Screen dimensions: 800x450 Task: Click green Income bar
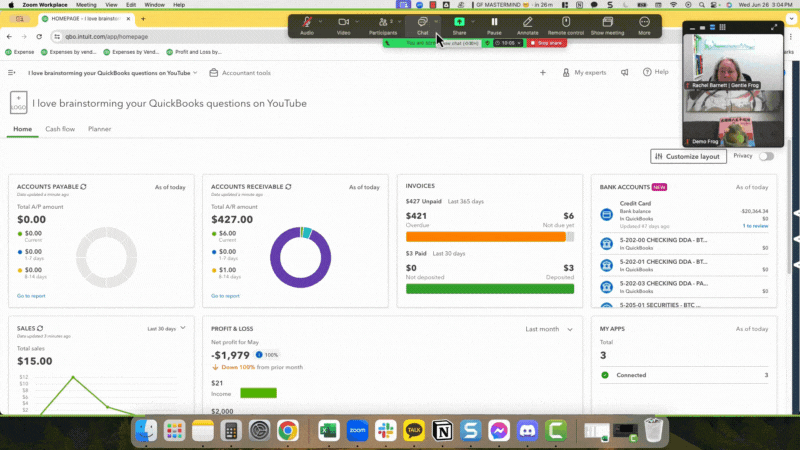(x=259, y=393)
